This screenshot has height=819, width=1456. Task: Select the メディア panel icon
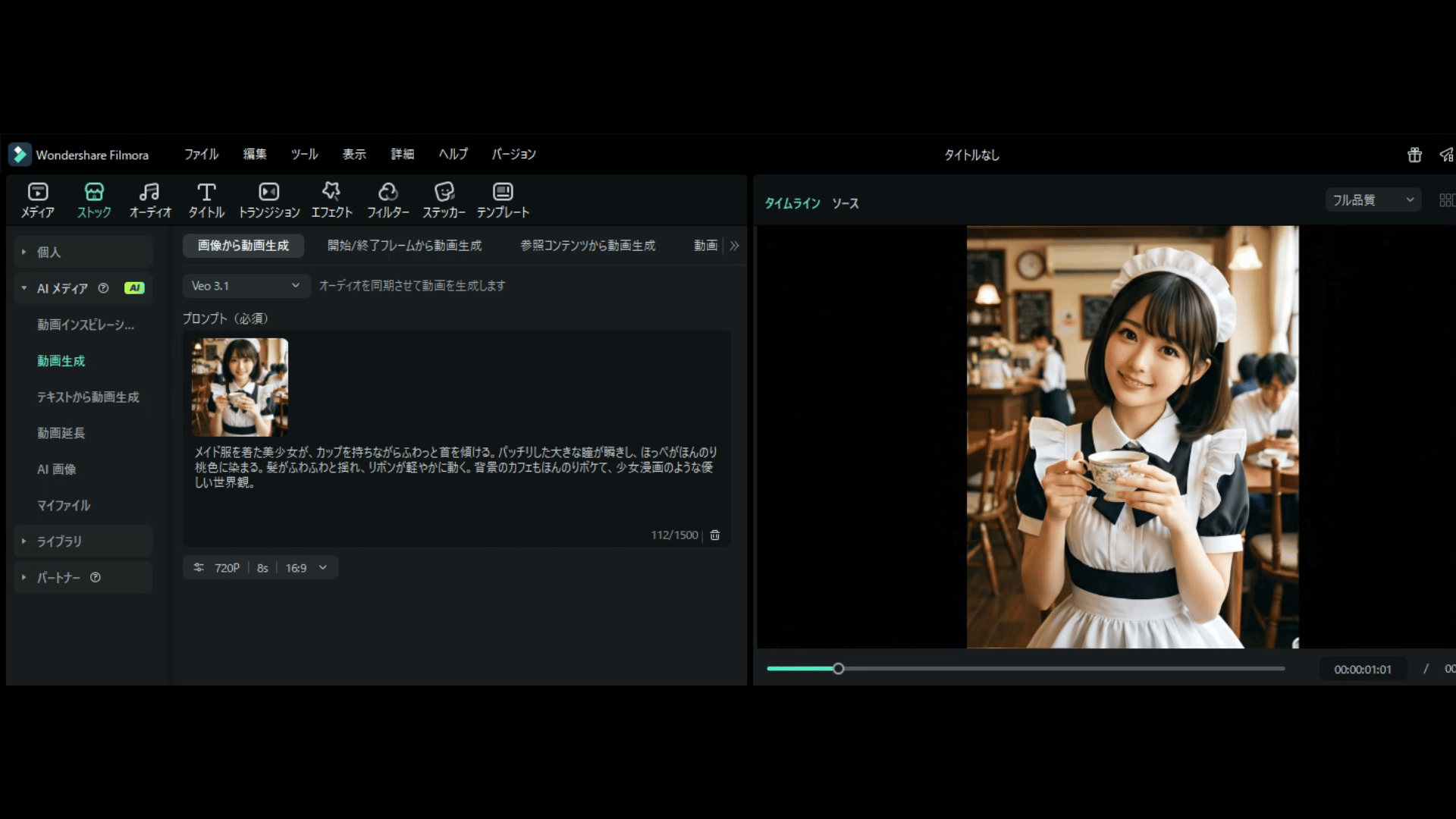pos(37,199)
